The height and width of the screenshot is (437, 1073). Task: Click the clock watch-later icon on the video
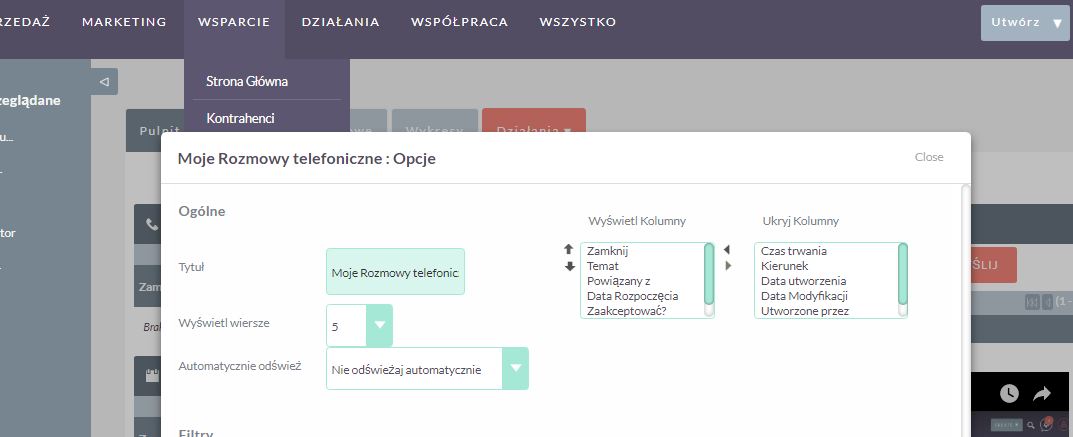[1009, 393]
